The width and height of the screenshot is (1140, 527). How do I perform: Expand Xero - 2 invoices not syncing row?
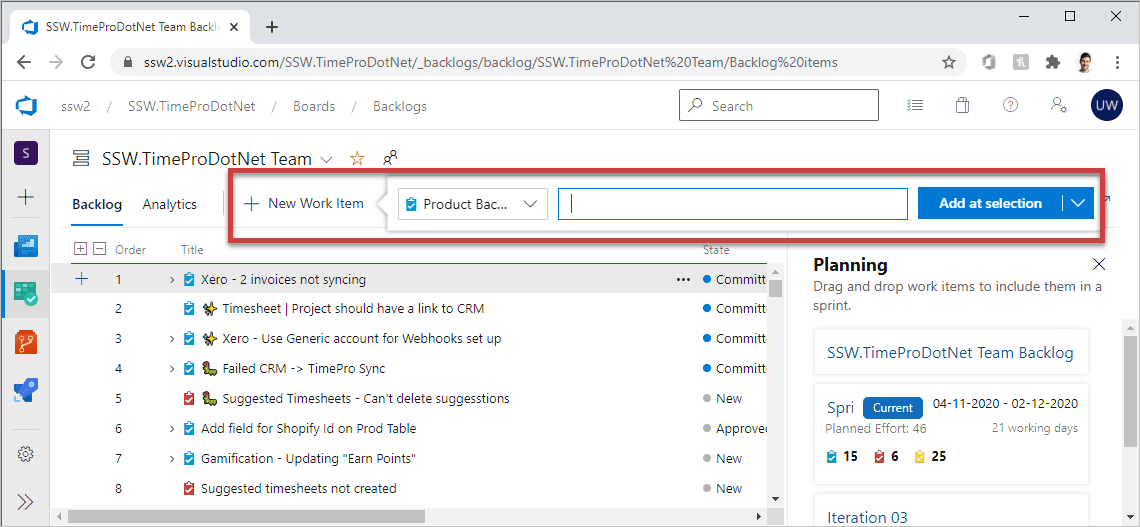tap(172, 280)
